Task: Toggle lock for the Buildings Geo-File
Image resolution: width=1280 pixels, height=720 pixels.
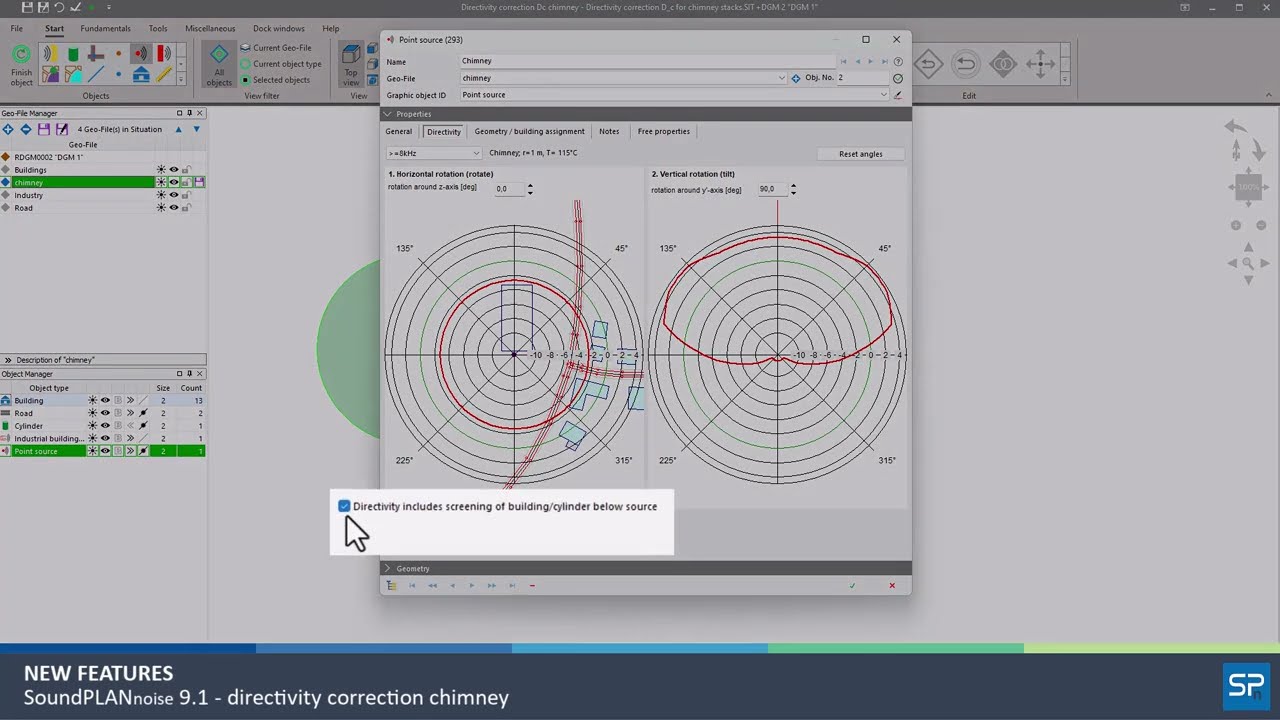Action: 186,170
